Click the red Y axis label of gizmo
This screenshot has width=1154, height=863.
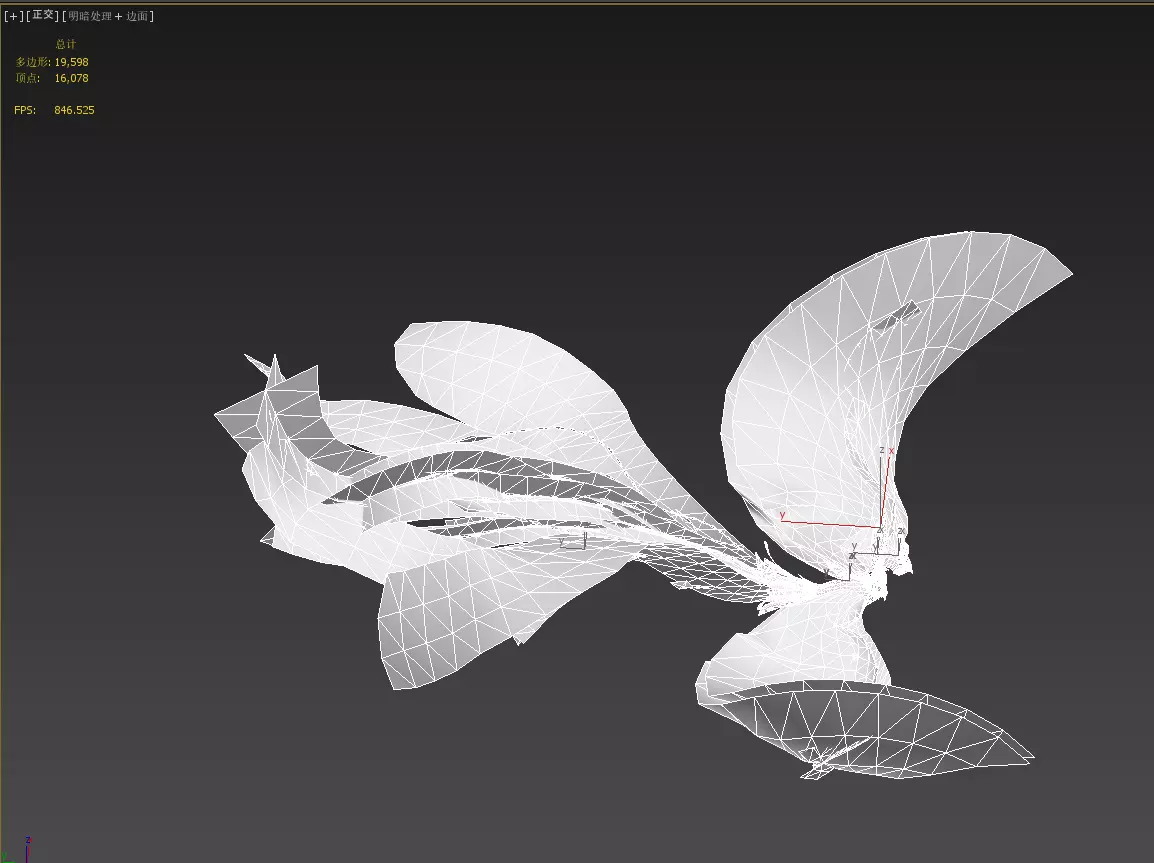782,515
